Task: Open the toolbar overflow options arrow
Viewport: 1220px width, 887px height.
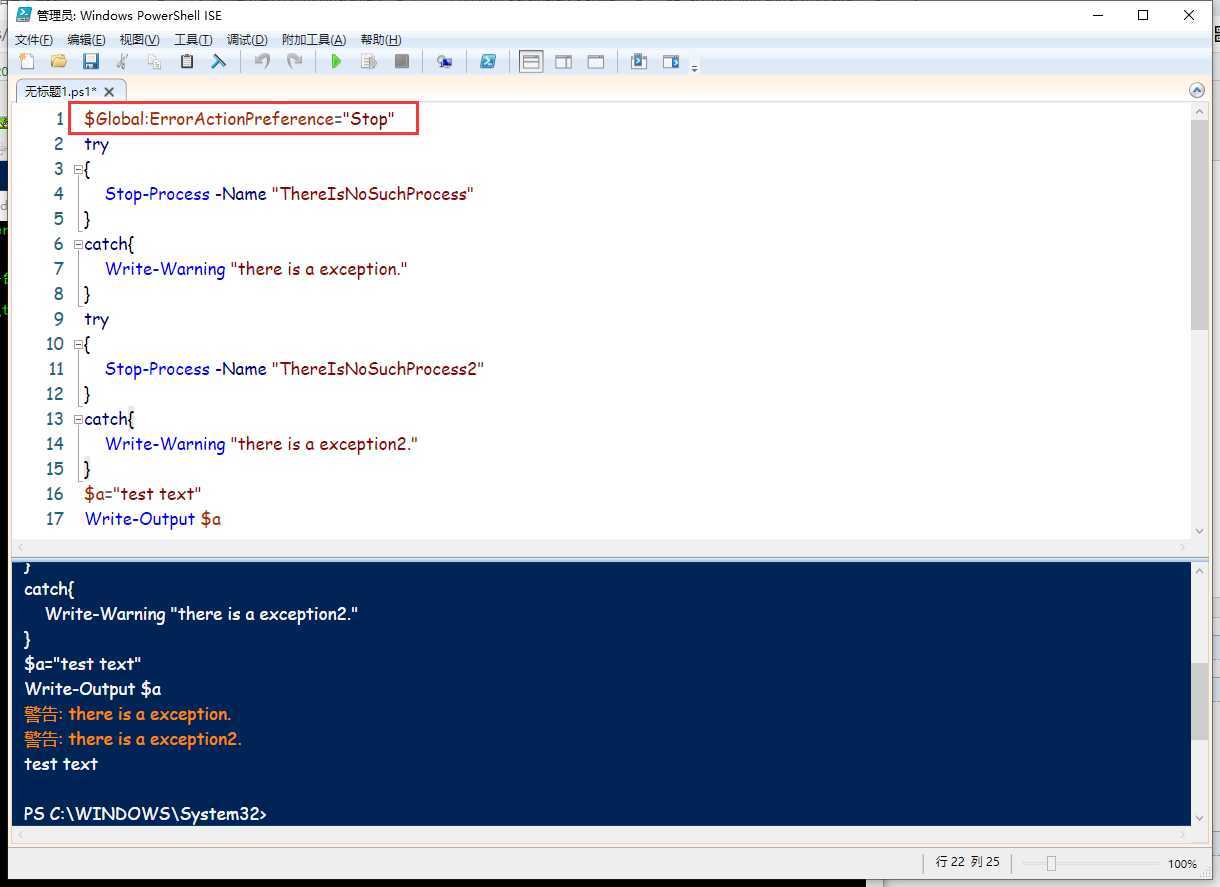Action: 694,67
